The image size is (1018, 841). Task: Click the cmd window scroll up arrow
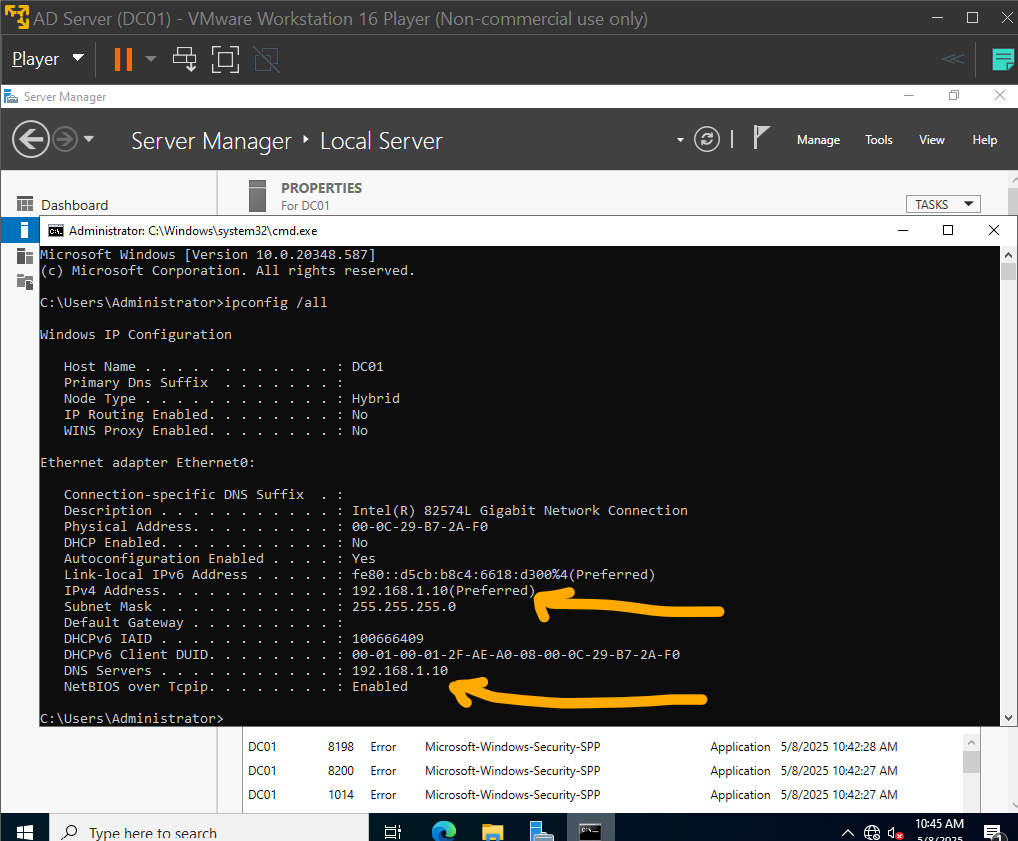click(1008, 255)
